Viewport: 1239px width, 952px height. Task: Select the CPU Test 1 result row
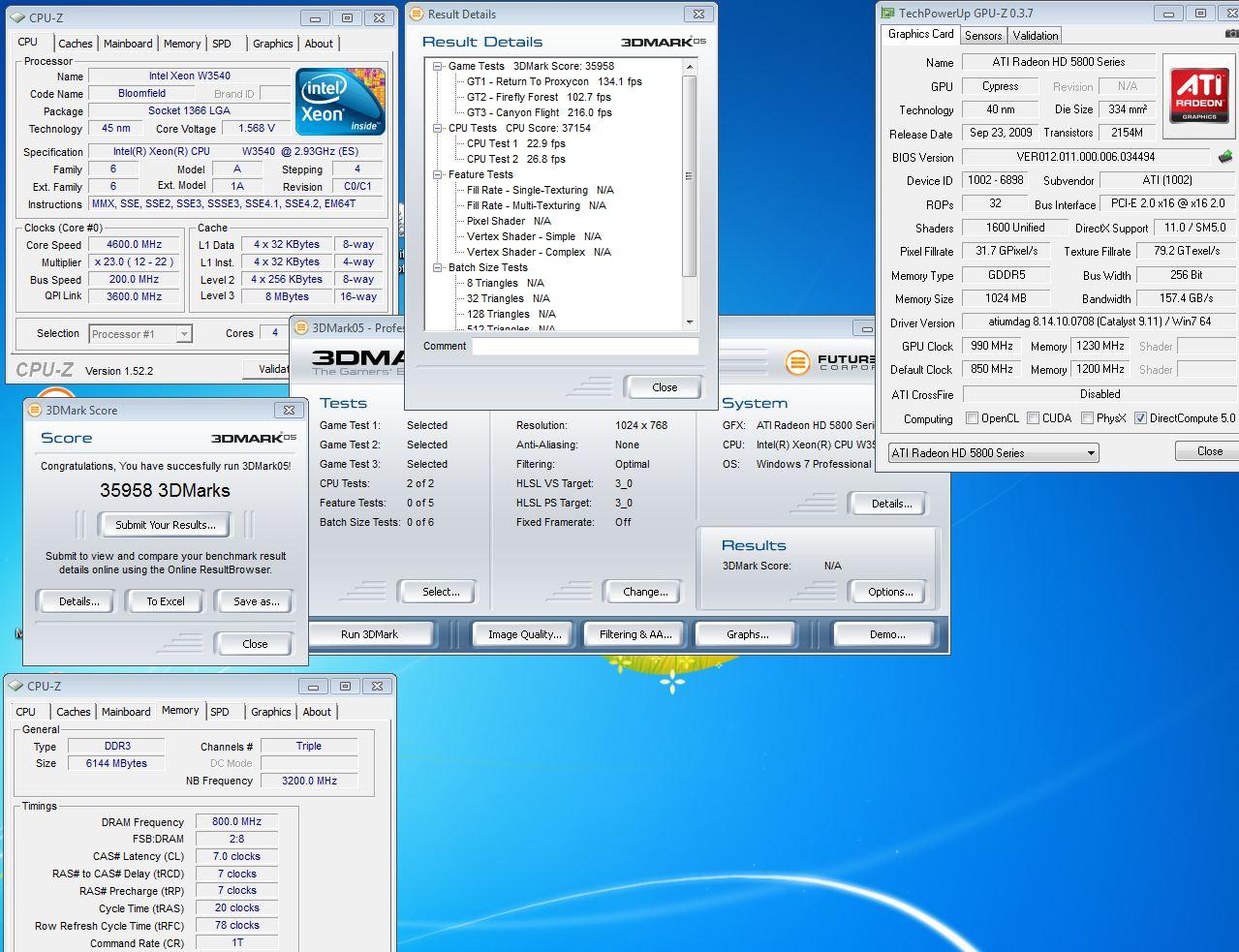(515, 144)
